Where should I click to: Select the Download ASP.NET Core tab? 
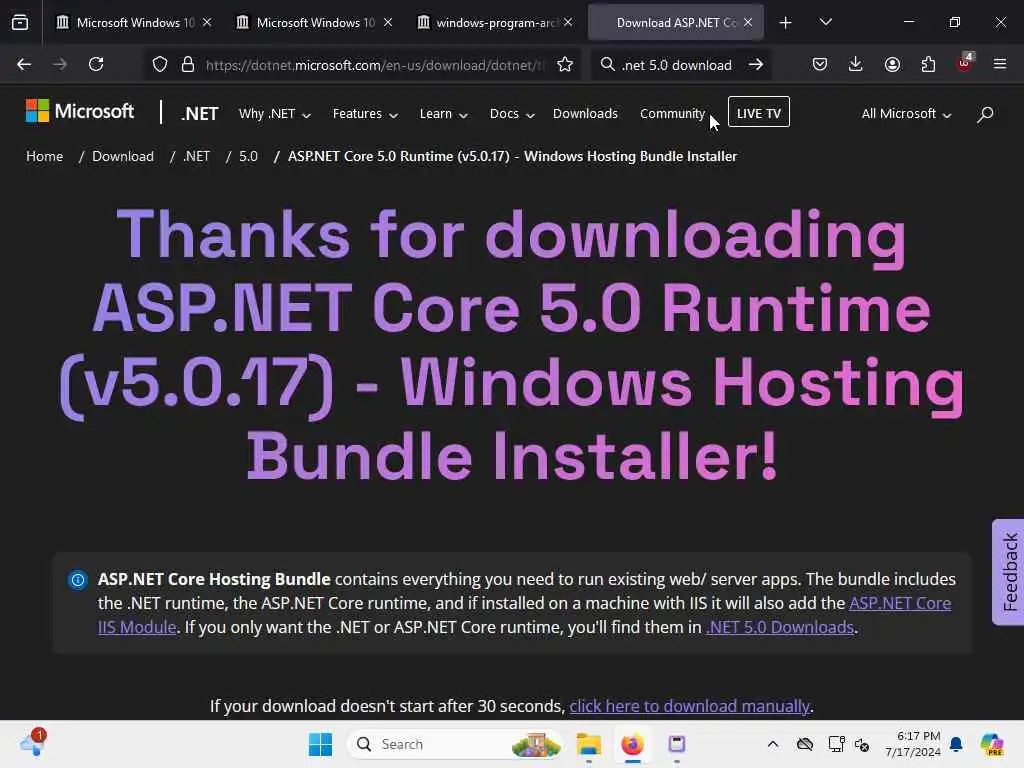click(676, 22)
